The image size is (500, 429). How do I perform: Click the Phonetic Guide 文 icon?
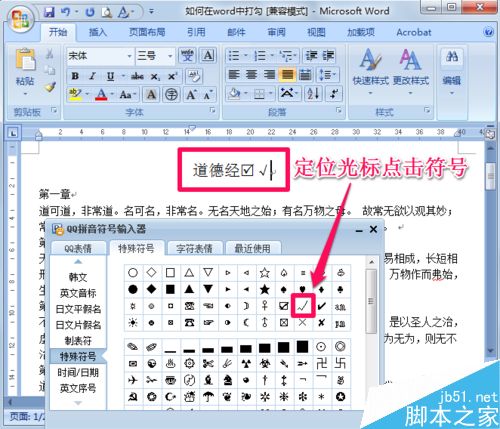pyautogui.click(x=187, y=55)
